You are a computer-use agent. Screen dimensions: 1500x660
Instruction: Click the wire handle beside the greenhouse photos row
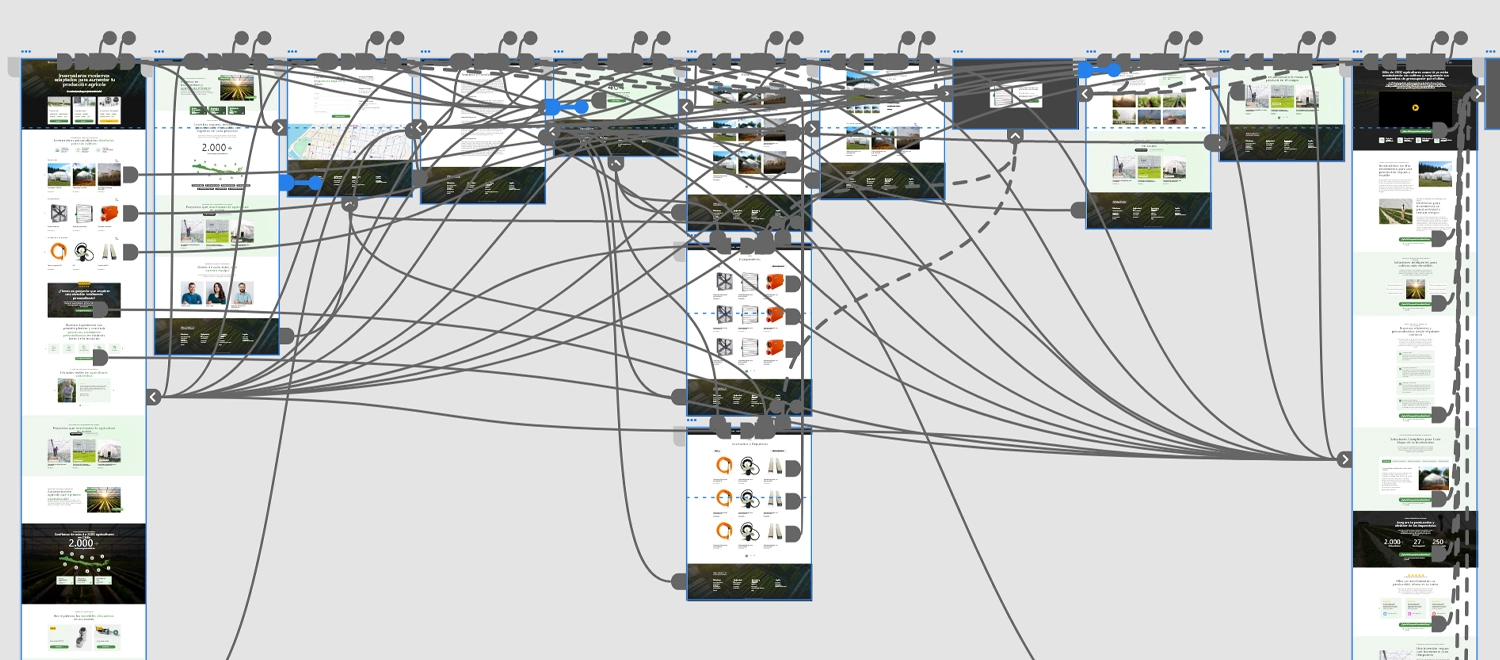point(130,175)
